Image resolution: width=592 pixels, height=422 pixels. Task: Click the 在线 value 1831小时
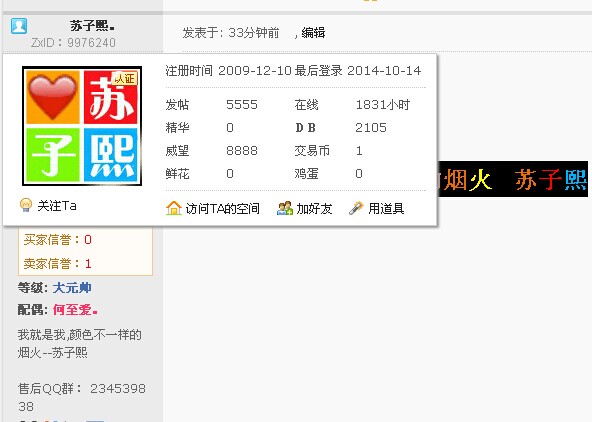click(x=383, y=105)
